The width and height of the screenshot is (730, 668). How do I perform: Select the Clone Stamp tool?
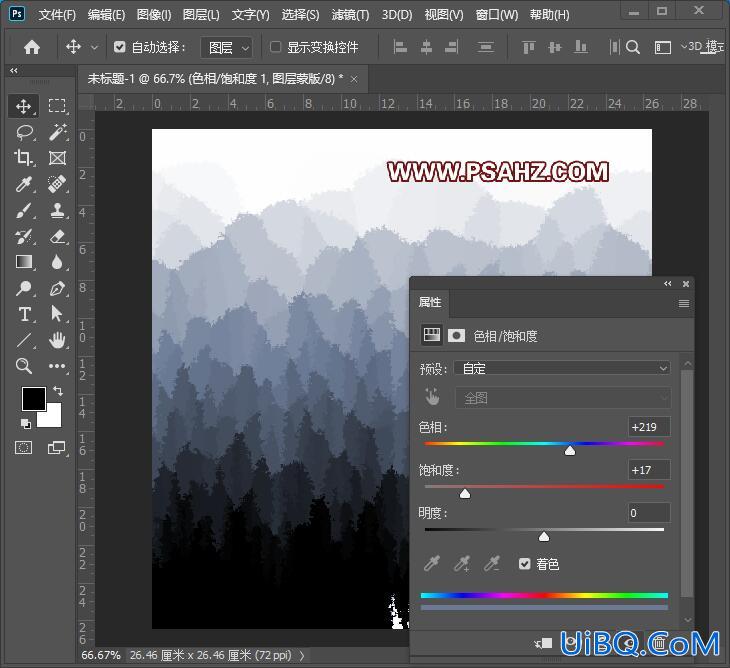[57, 210]
